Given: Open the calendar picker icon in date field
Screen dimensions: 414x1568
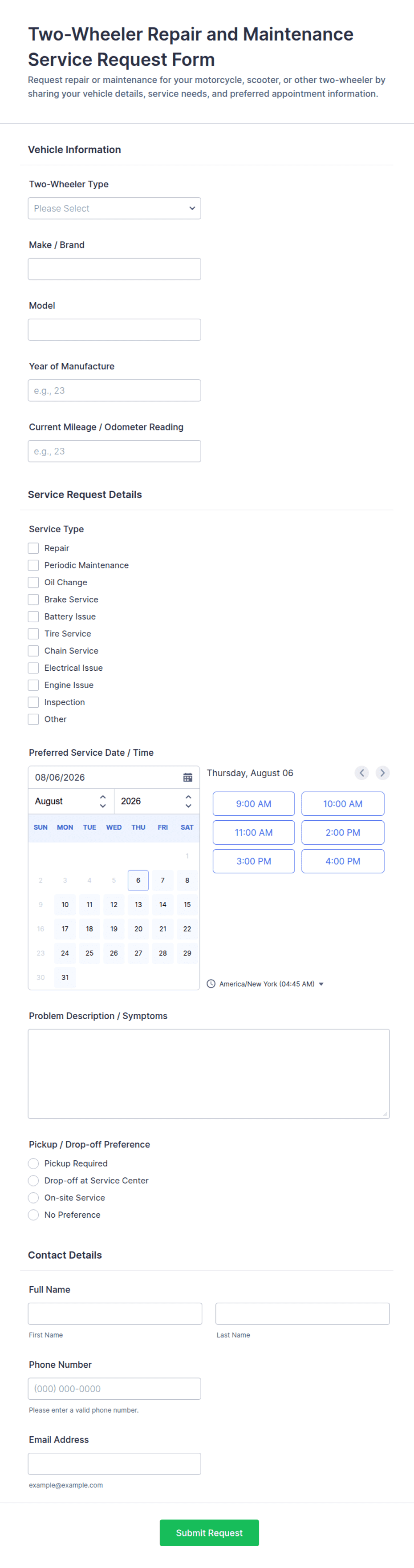Looking at the screenshot, I should [187, 777].
